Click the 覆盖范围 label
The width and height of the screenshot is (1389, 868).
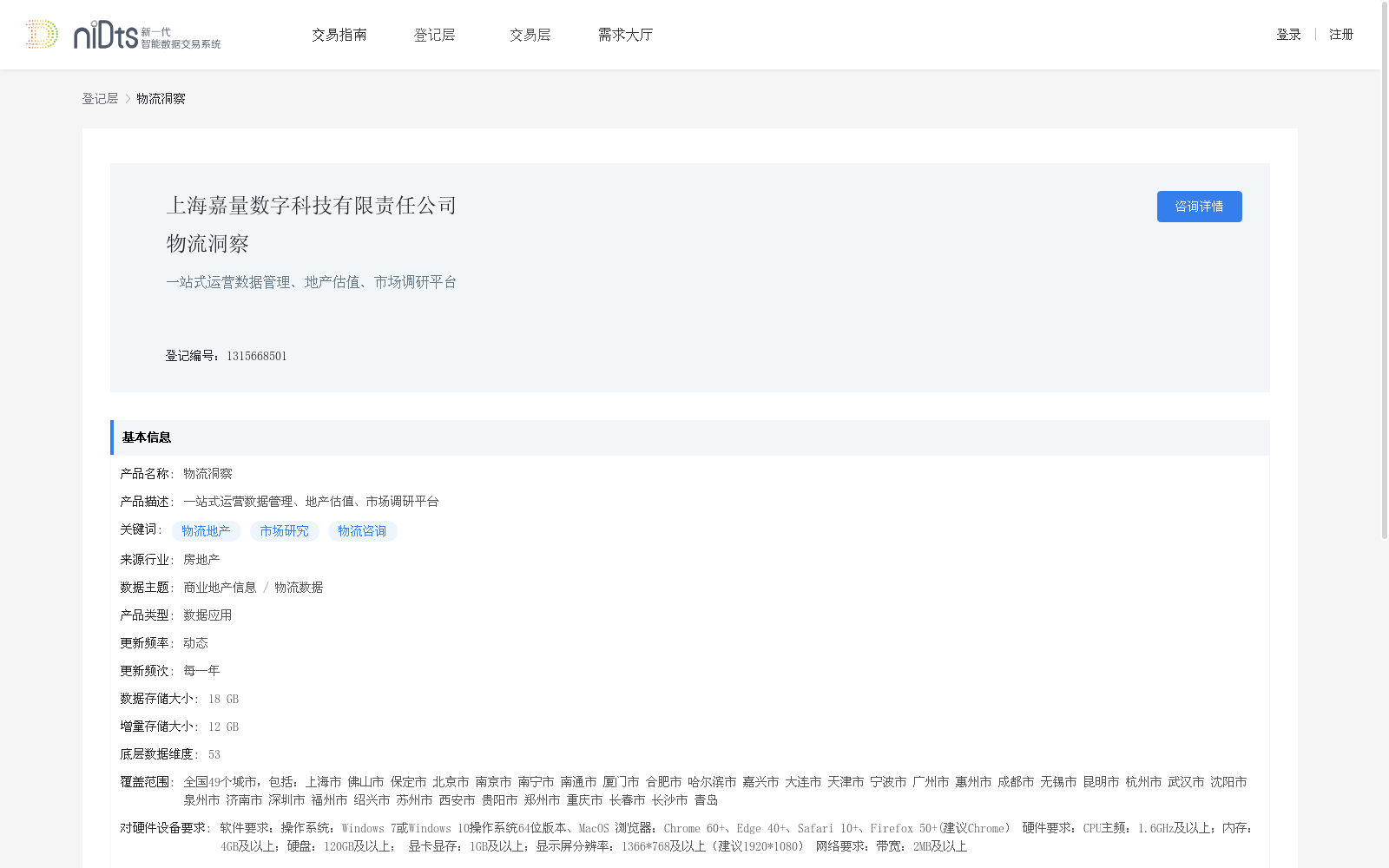(147, 782)
